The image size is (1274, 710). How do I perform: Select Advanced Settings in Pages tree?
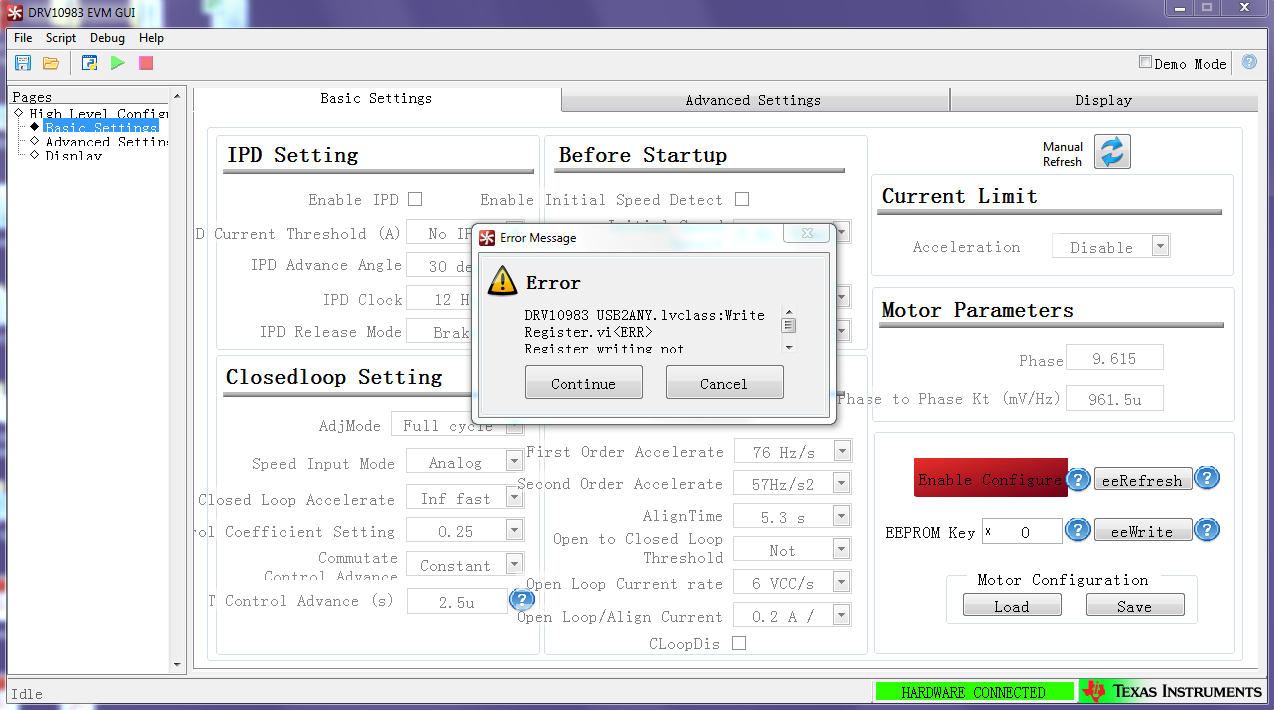106,141
